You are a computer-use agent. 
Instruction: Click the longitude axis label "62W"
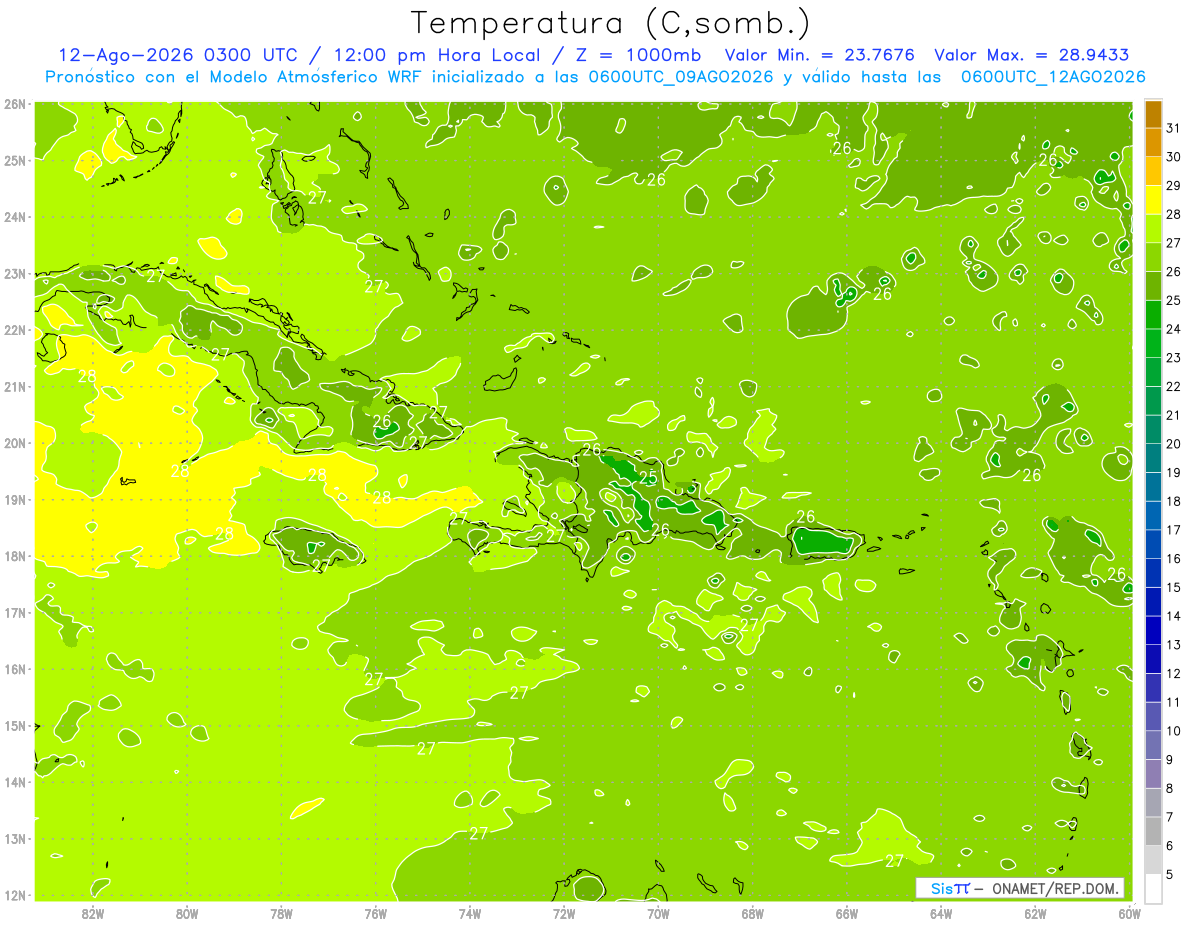click(1035, 913)
